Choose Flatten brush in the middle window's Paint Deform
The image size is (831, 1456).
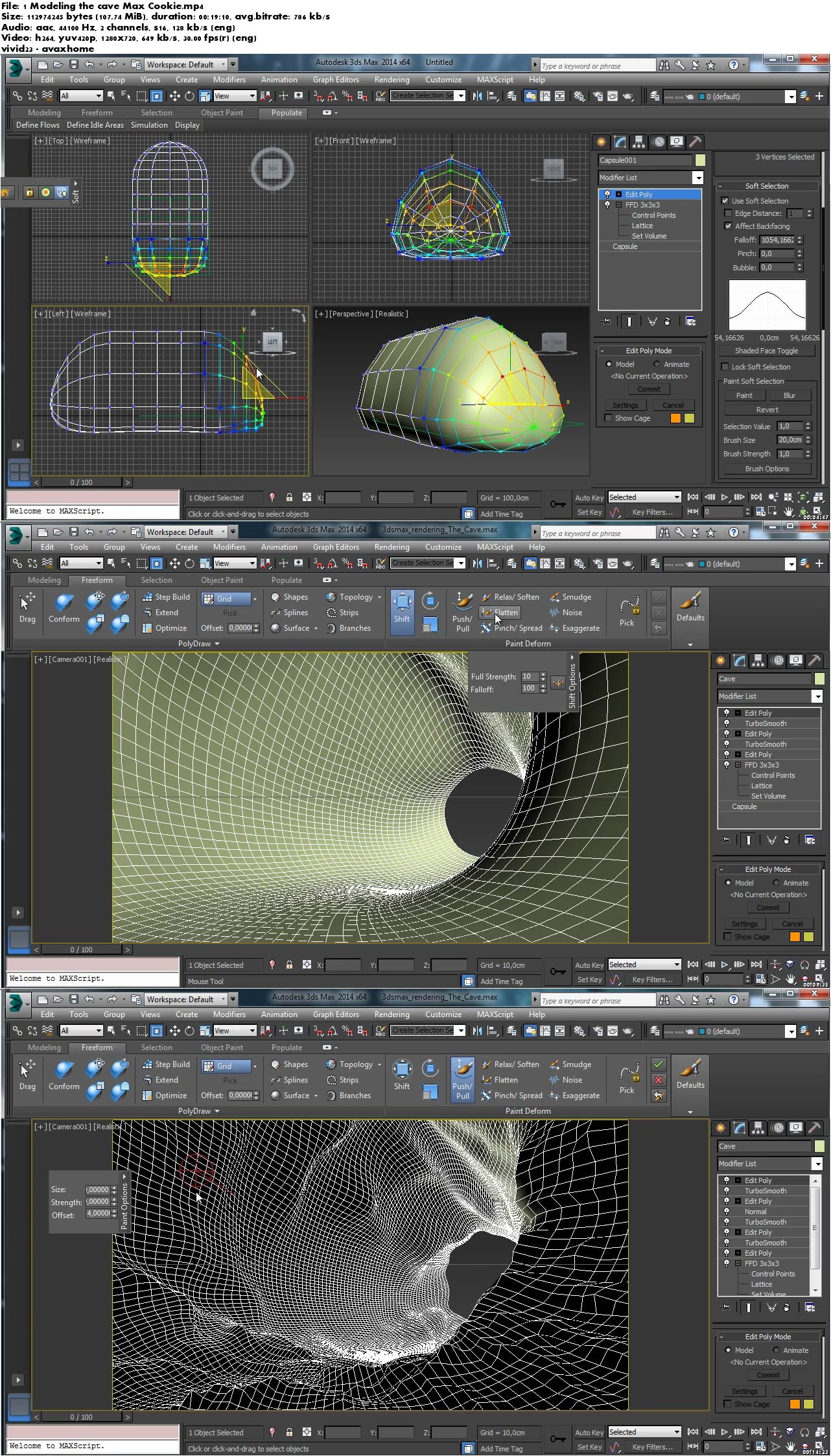(500, 613)
